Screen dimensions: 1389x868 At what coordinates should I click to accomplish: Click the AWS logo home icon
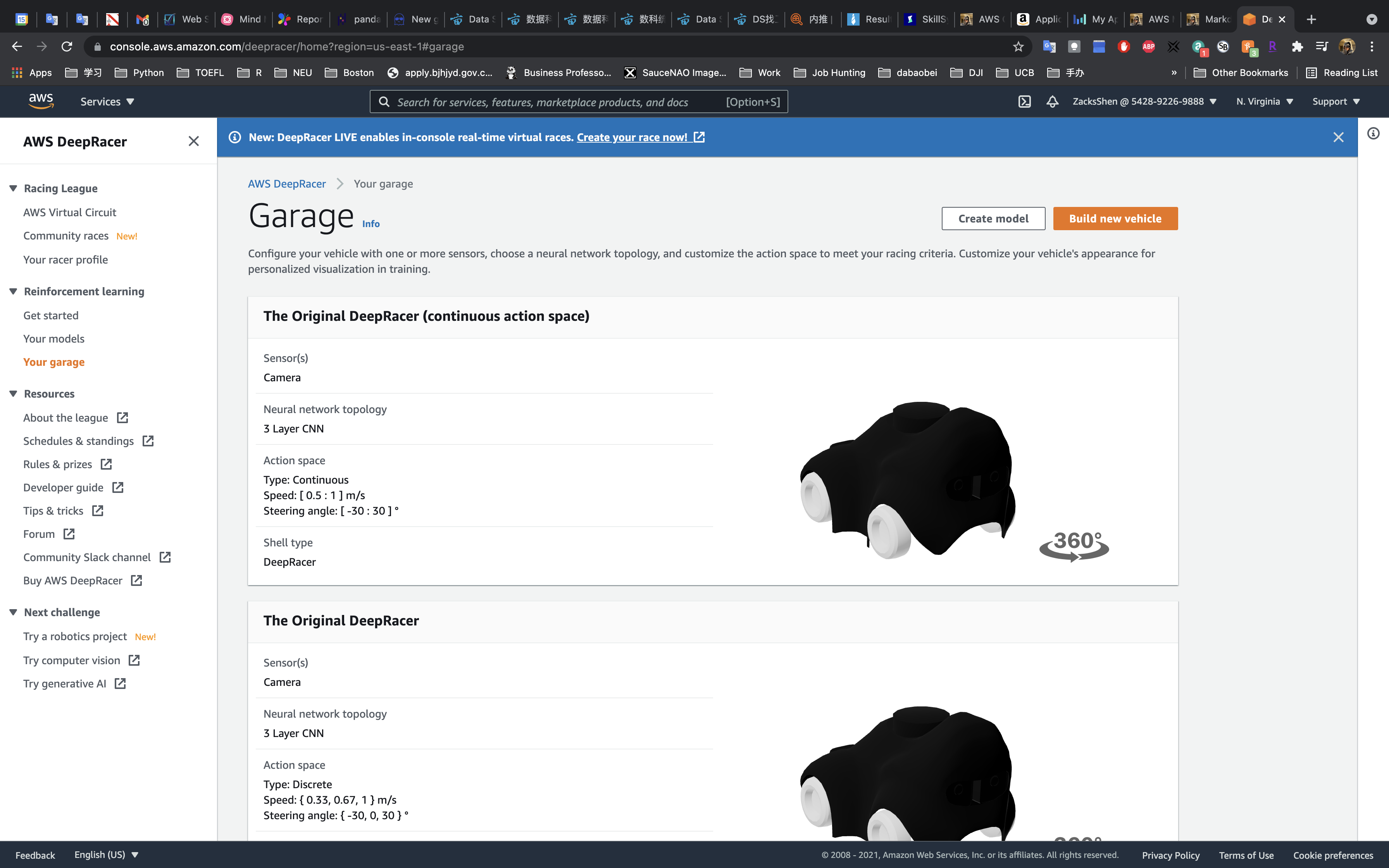pos(41,102)
